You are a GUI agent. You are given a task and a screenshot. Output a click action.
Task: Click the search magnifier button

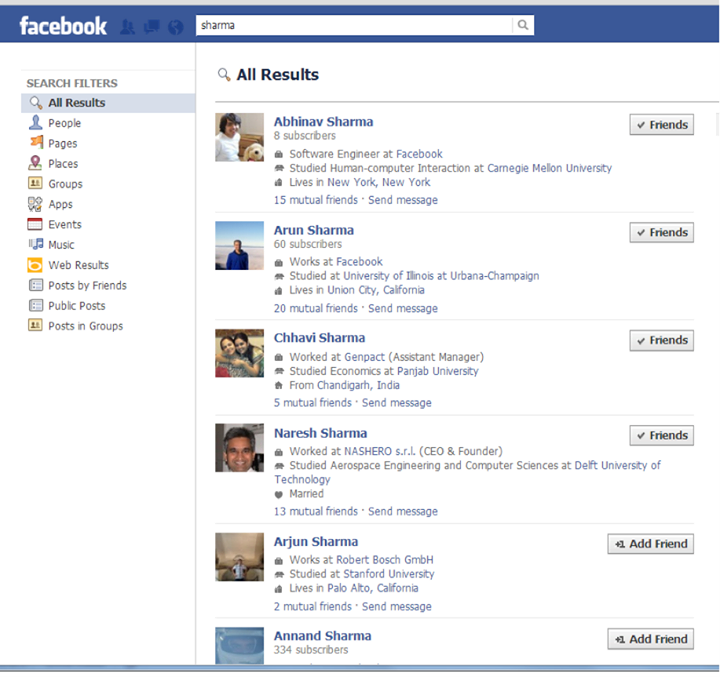523,25
